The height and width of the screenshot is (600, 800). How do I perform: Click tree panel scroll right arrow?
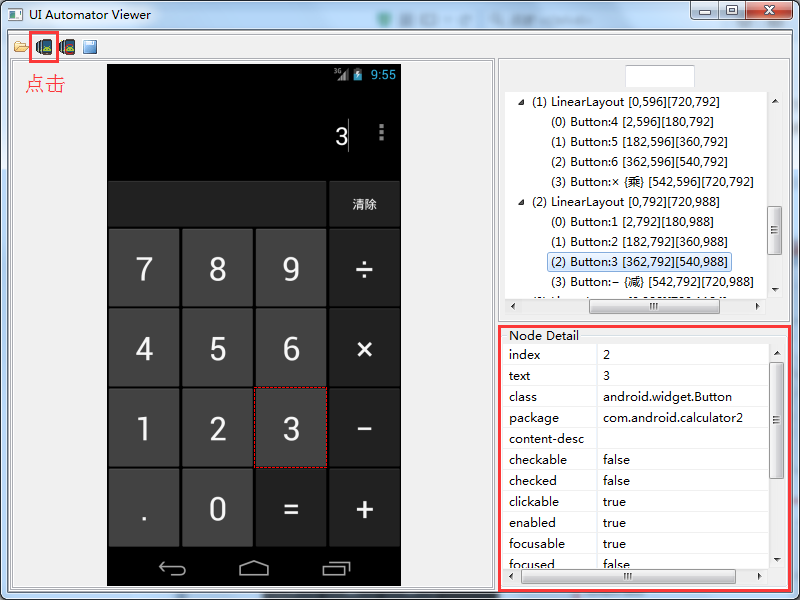click(758, 306)
